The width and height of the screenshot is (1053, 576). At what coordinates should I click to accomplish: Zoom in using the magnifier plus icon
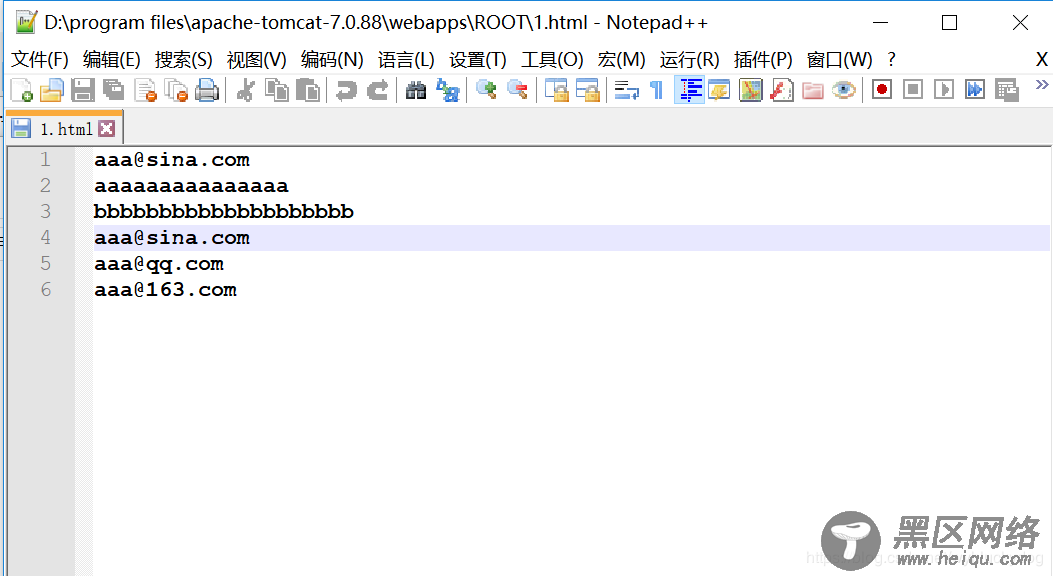(x=486, y=90)
